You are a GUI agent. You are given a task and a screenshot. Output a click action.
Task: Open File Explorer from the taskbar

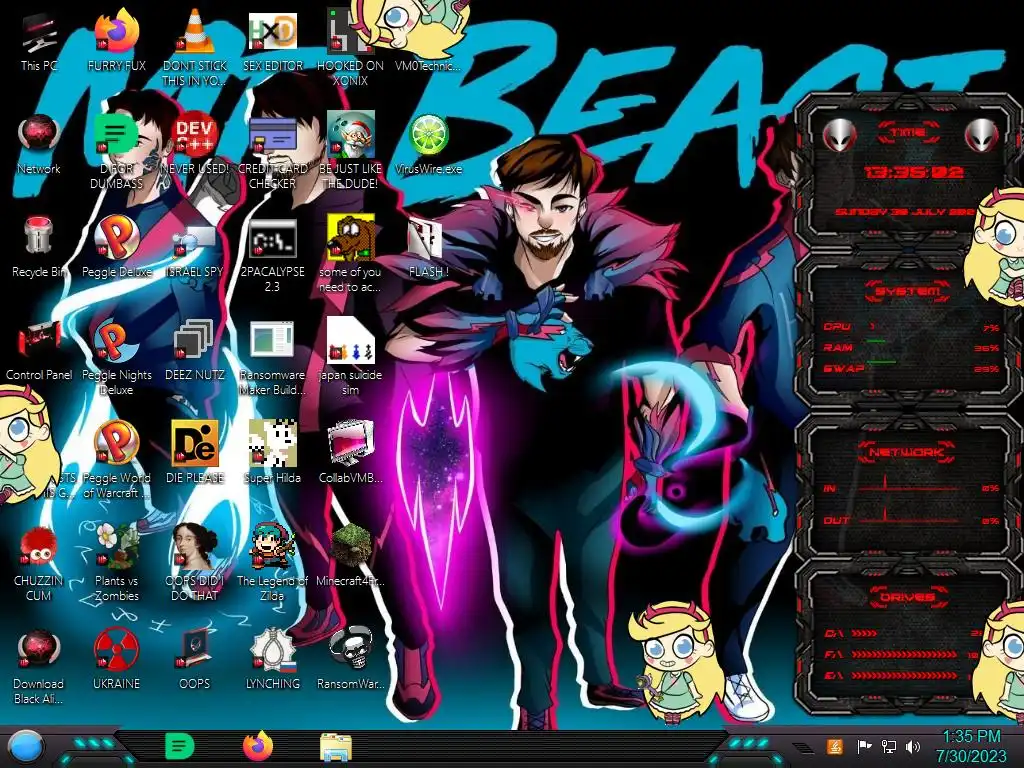click(x=336, y=747)
